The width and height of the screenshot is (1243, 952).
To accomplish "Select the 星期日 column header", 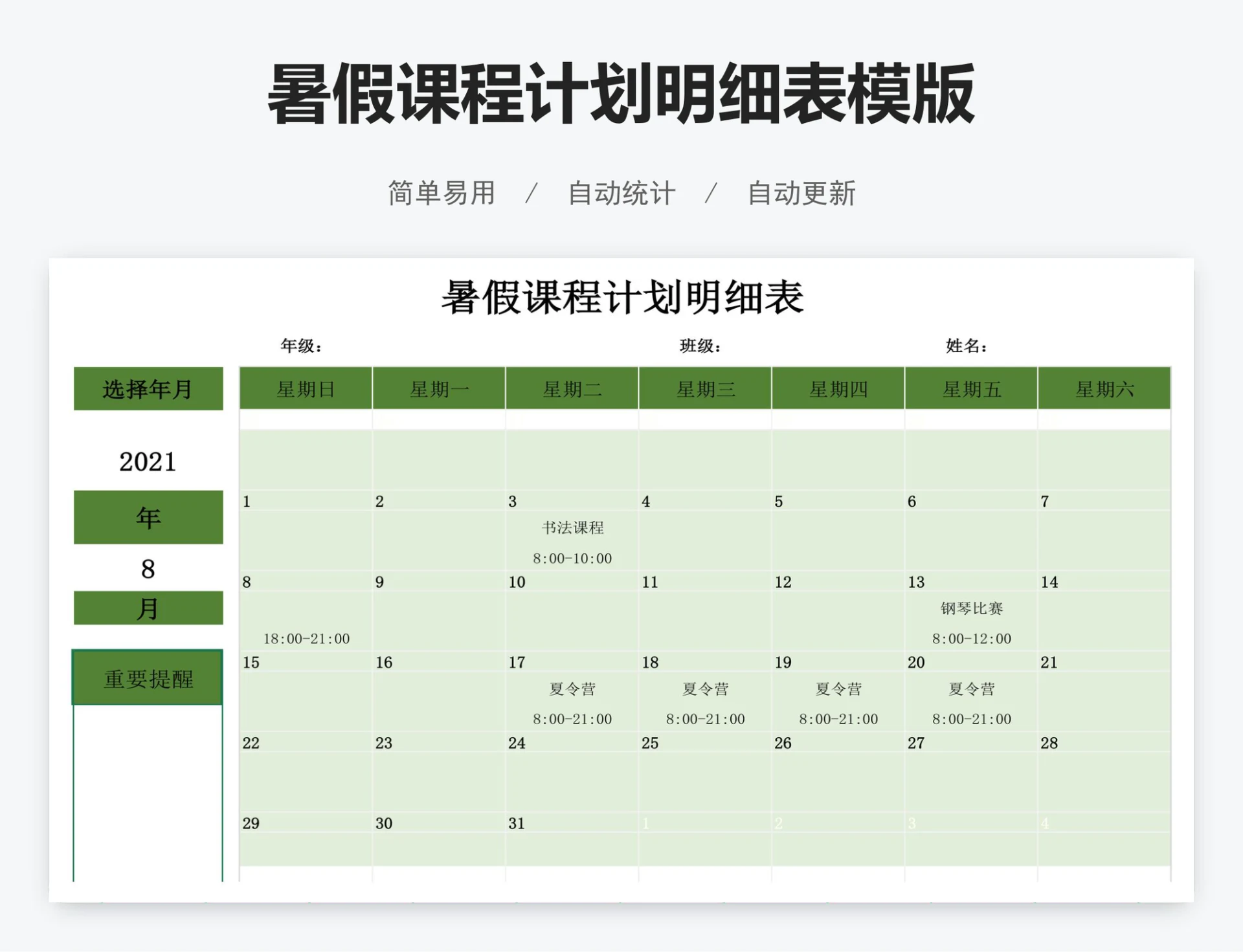I will point(304,388).
